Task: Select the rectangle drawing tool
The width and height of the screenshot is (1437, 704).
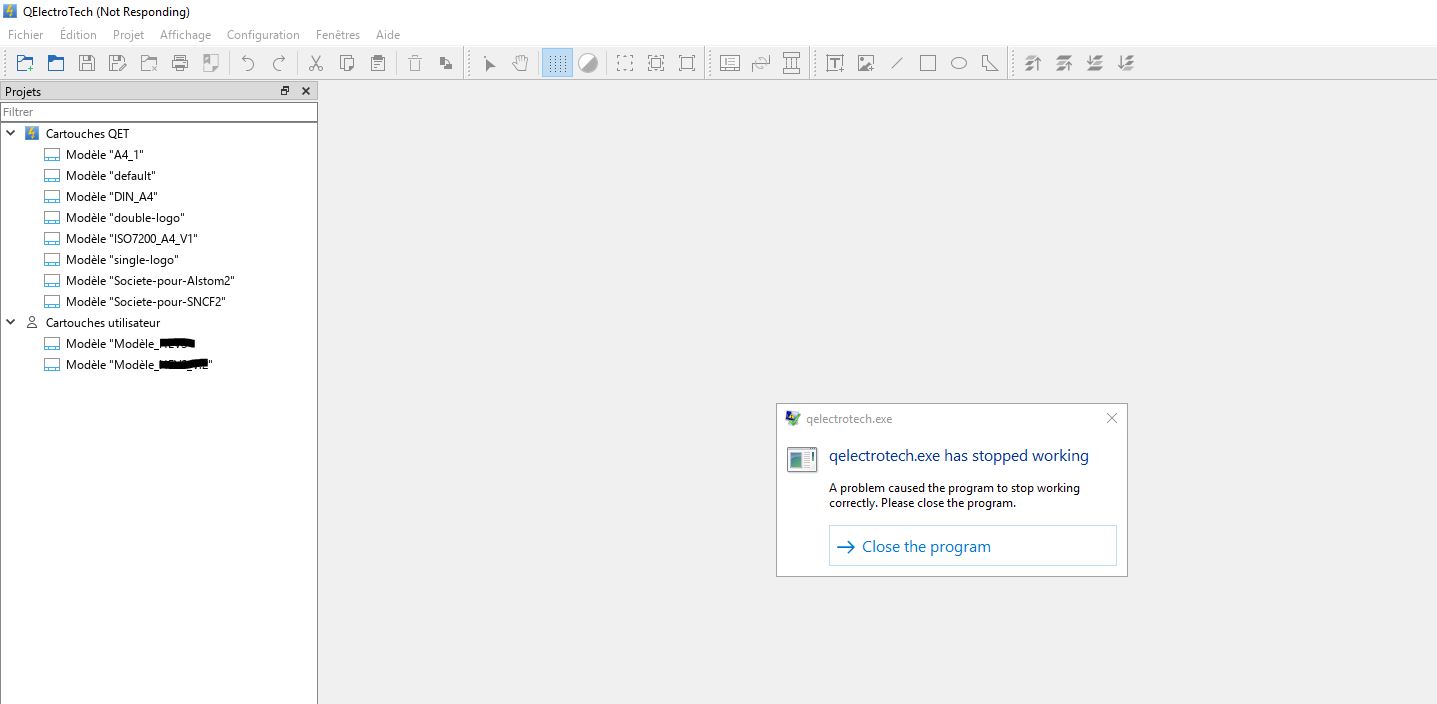Action: coord(928,63)
